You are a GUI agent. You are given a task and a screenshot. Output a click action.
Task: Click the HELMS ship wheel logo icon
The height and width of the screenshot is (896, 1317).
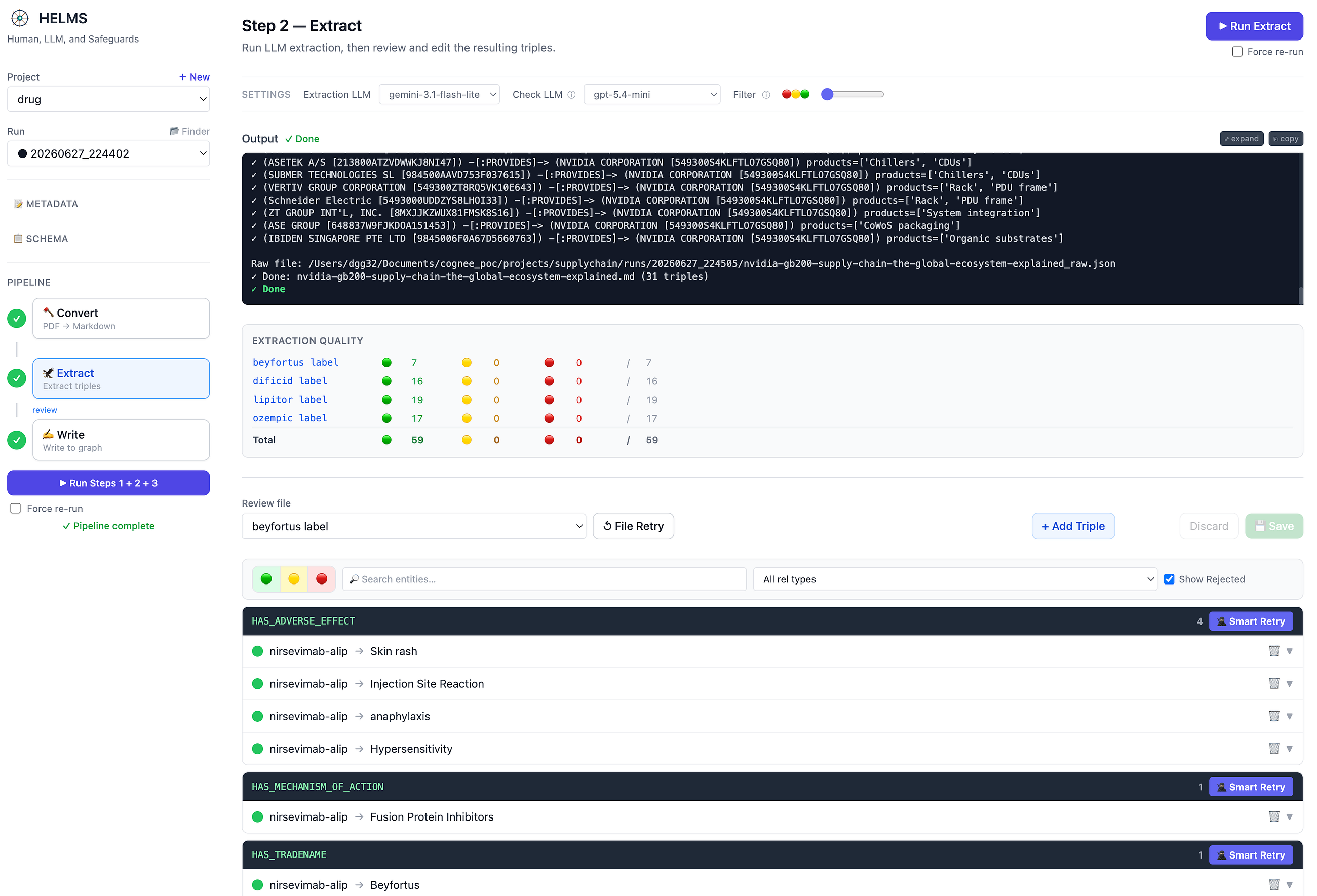pyautogui.click(x=20, y=18)
